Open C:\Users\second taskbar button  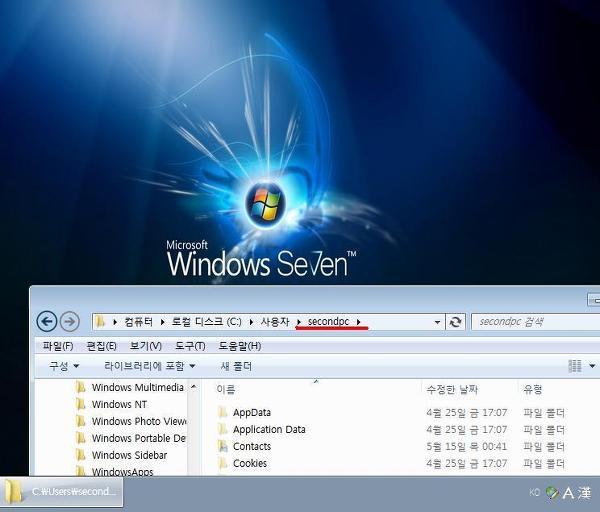pos(62,491)
